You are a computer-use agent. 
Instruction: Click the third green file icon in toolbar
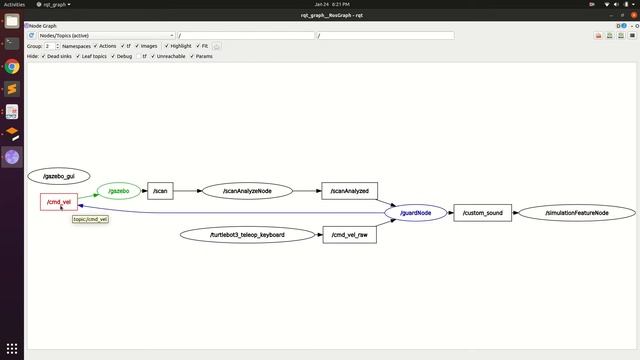(x=621, y=36)
